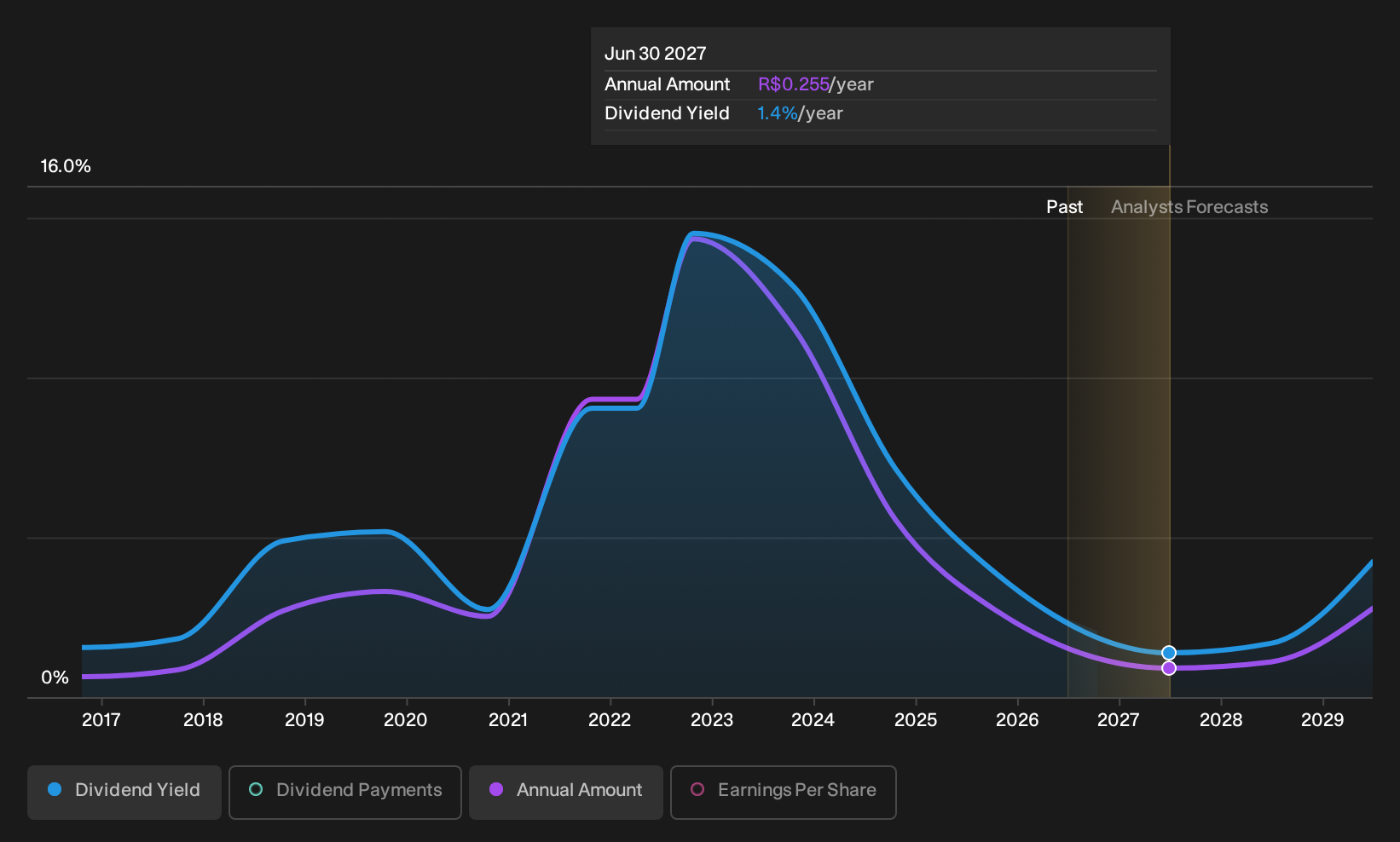
Task: Click the 2028 x-axis label
Action: (x=1221, y=720)
